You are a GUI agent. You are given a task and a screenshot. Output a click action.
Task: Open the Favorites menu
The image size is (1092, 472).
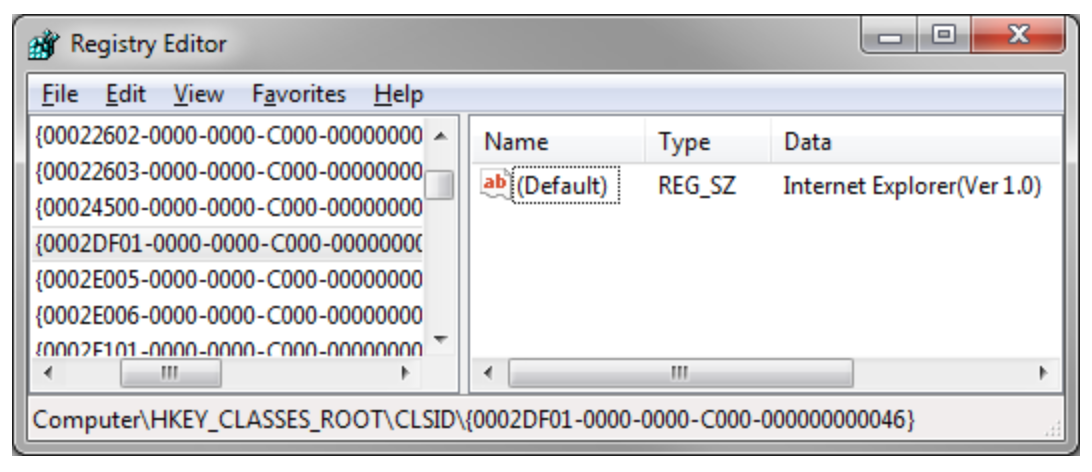[299, 94]
